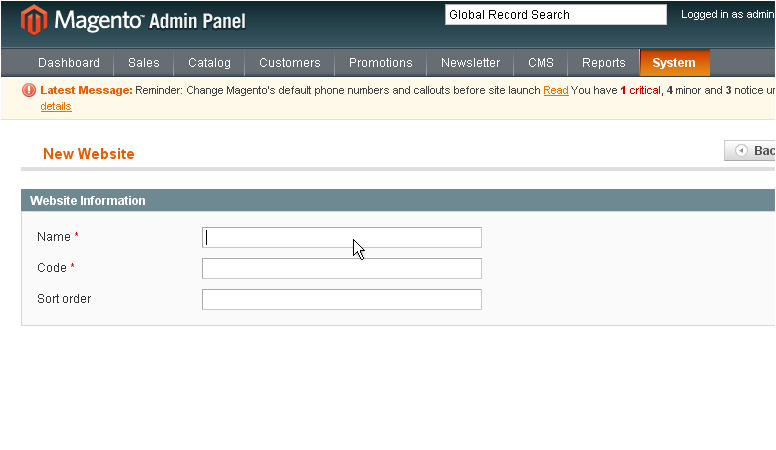This screenshot has width=776, height=450.
Task: Open the Sales menu
Action: [x=144, y=63]
